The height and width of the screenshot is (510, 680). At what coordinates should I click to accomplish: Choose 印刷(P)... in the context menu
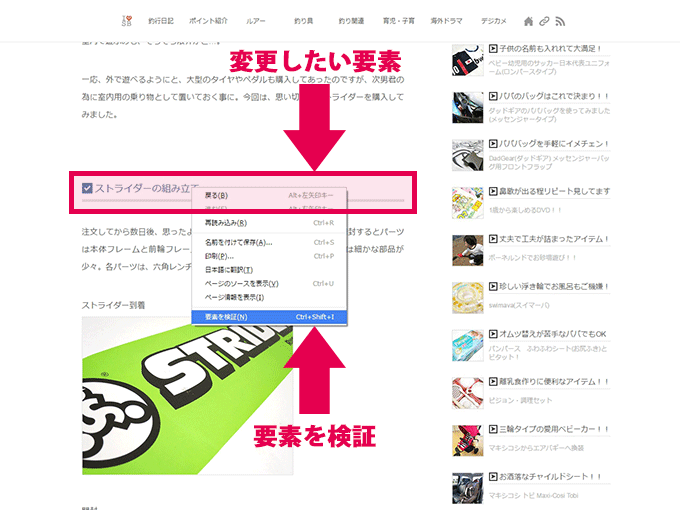click(269, 256)
